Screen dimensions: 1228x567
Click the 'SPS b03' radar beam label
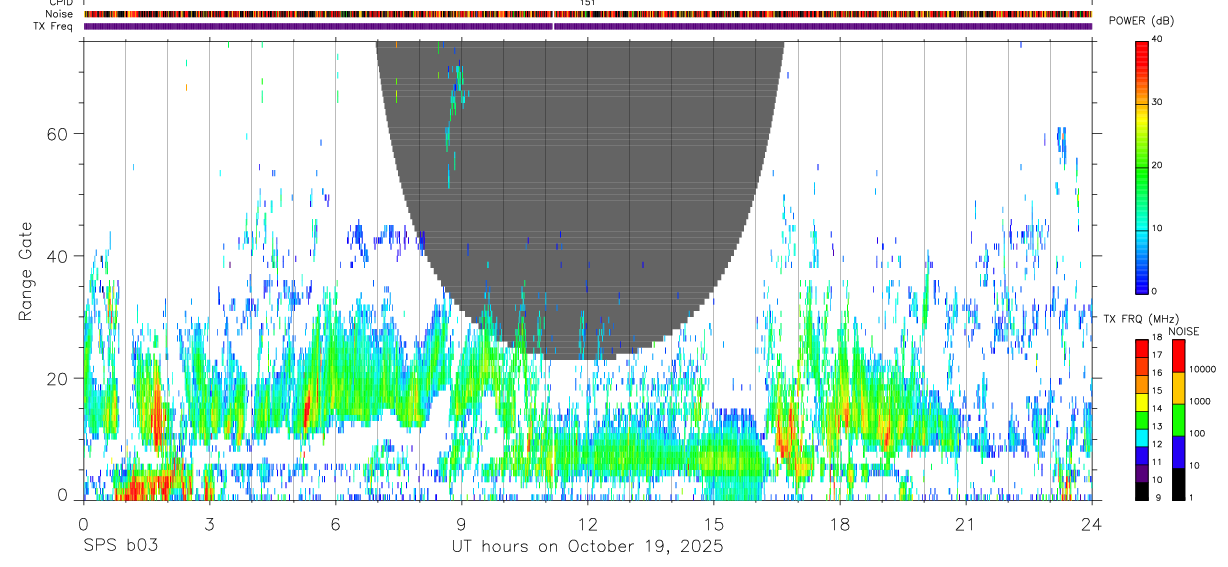(120, 547)
